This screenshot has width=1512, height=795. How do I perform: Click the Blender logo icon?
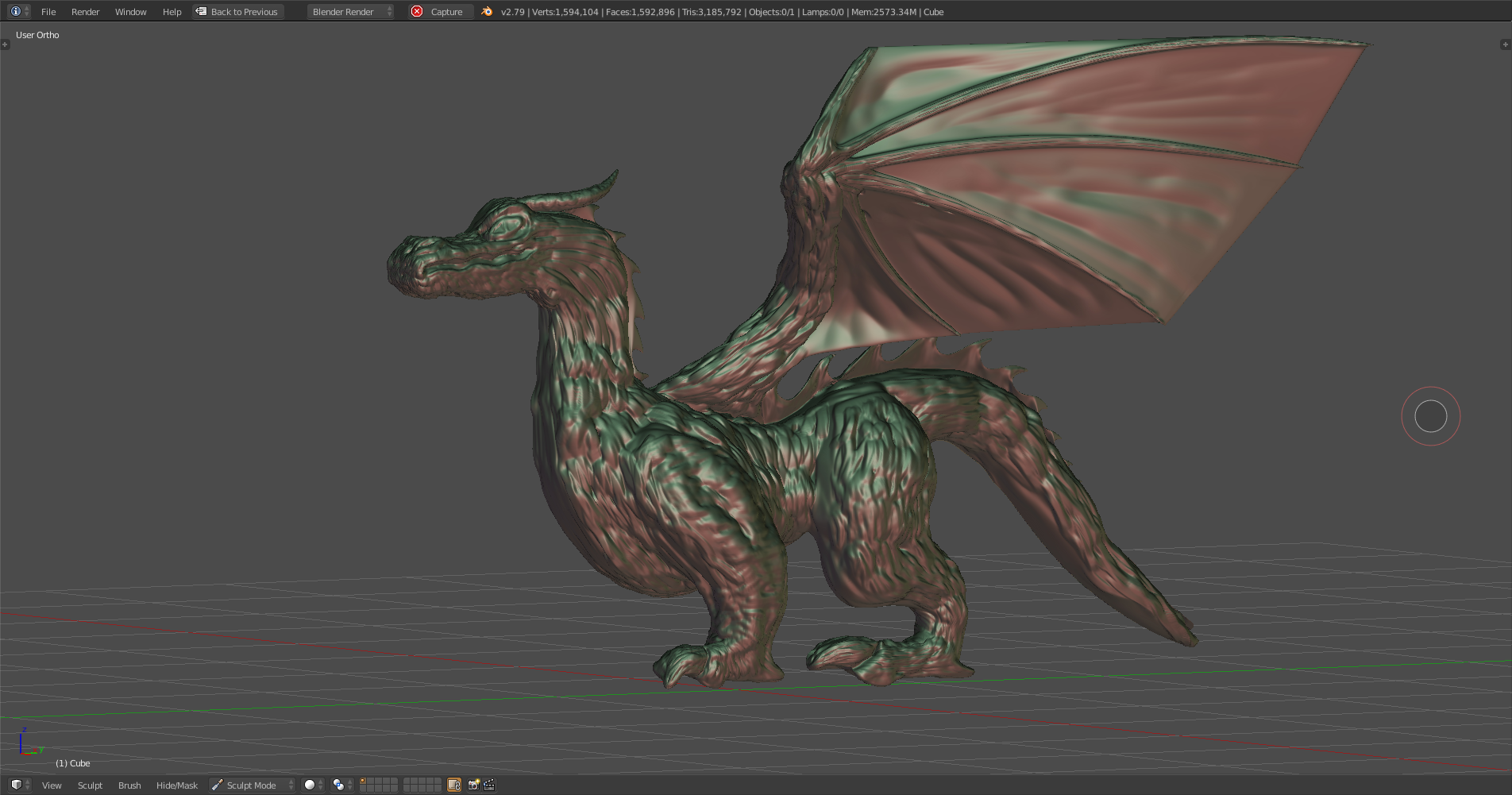487,12
